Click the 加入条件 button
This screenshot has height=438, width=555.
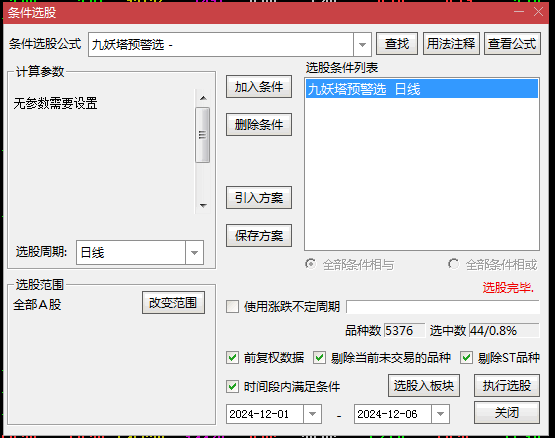(x=259, y=86)
